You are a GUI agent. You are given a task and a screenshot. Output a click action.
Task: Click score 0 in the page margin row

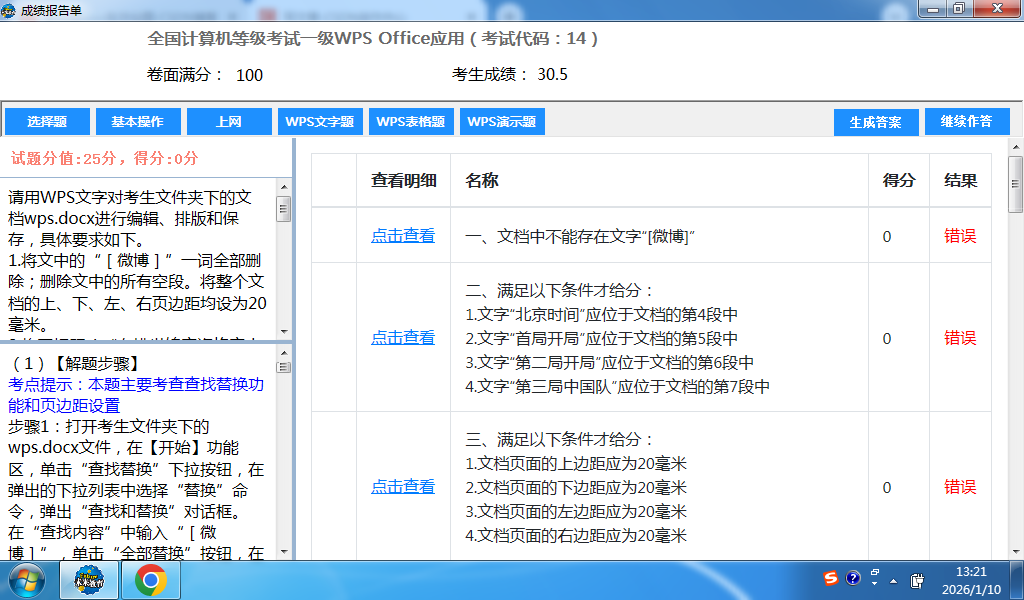pyautogui.click(x=887, y=488)
